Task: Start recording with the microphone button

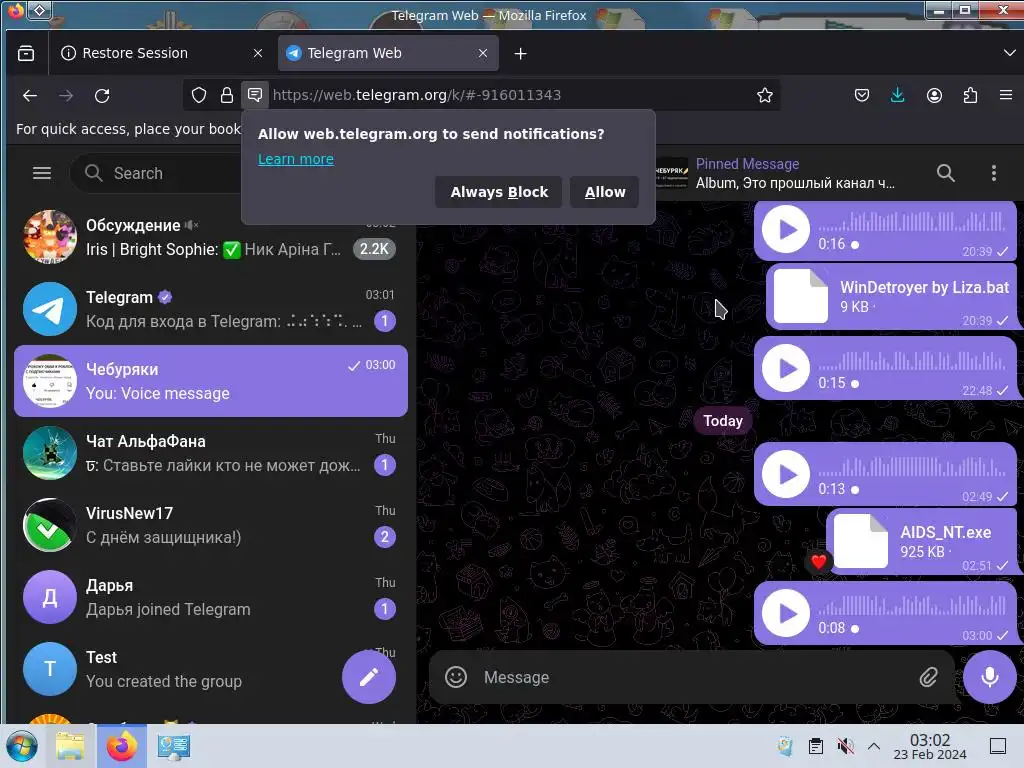Action: pos(989,677)
